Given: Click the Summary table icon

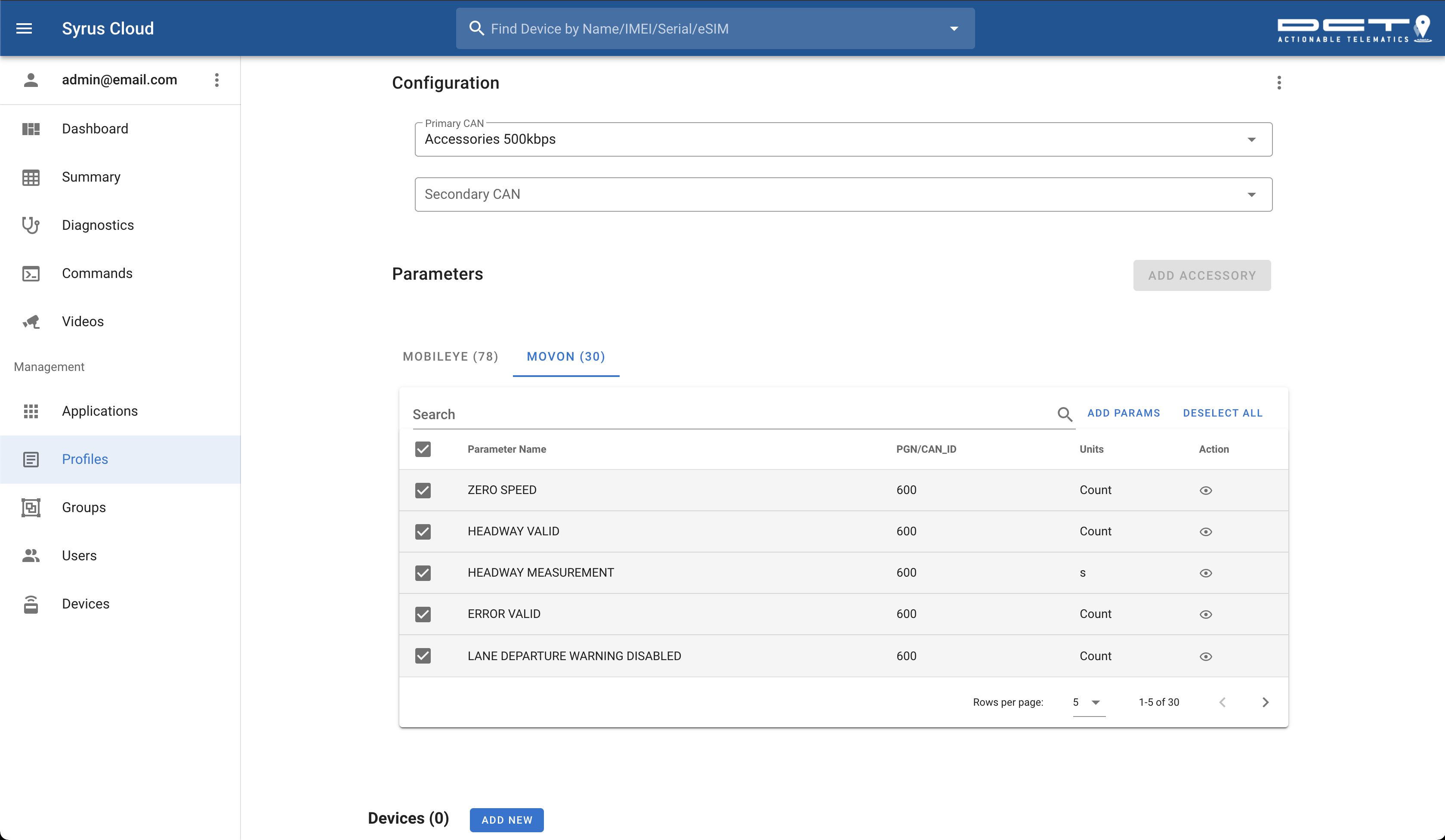Looking at the screenshot, I should click(x=31, y=177).
